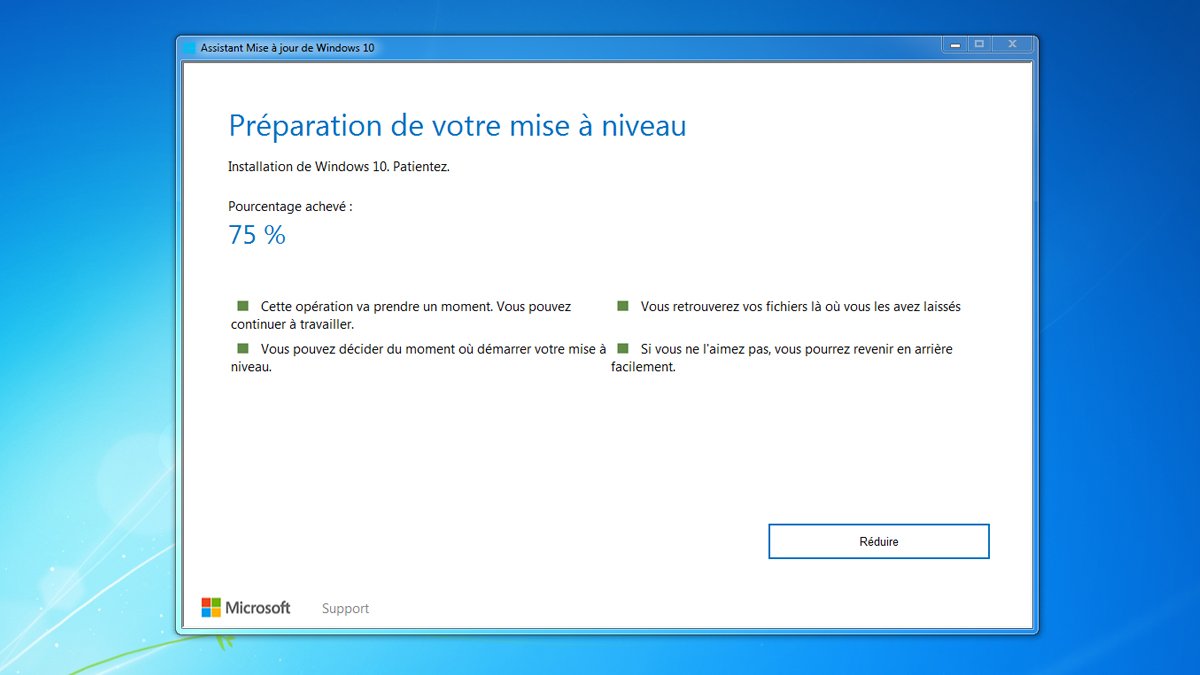Screen dimensions: 1200x675
Task: Click the "Assistant Mise à jour" title bar text
Action: (288, 47)
